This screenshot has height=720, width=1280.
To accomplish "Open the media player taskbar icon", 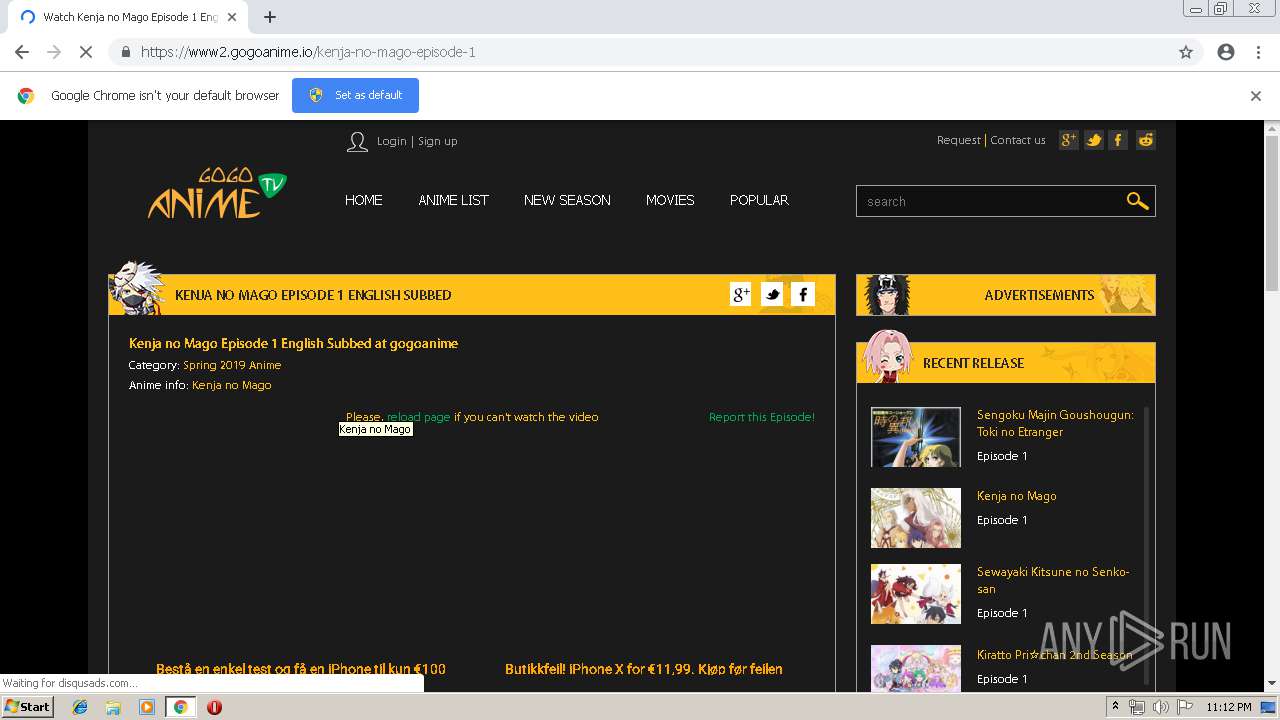I will click(x=147, y=707).
